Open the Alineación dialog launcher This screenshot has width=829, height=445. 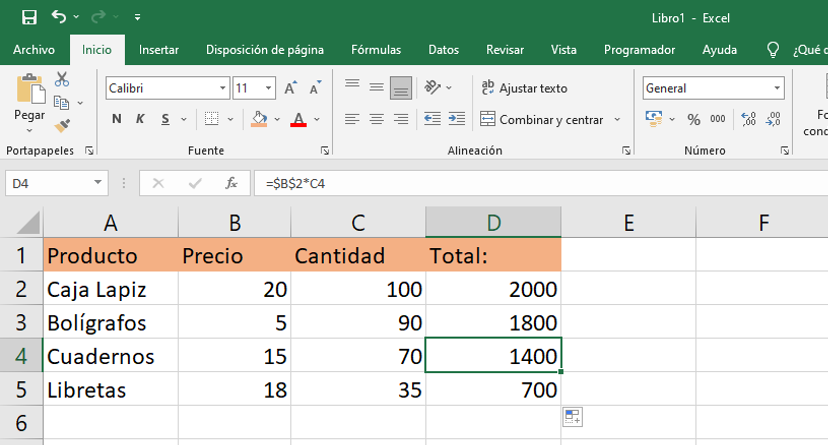click(x=627, y=151)
